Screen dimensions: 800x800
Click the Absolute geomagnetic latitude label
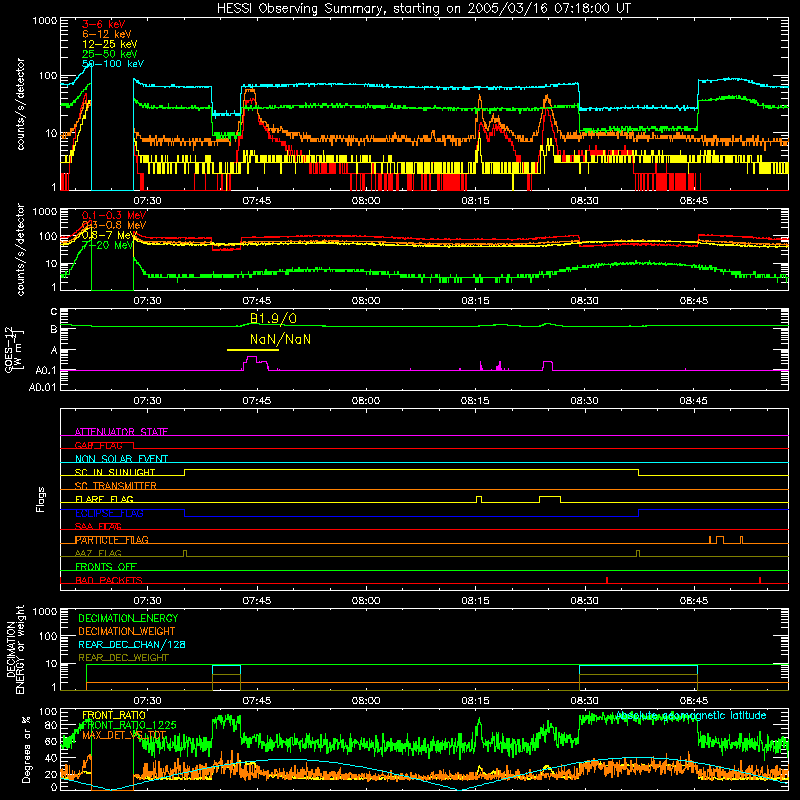(691, 716)
